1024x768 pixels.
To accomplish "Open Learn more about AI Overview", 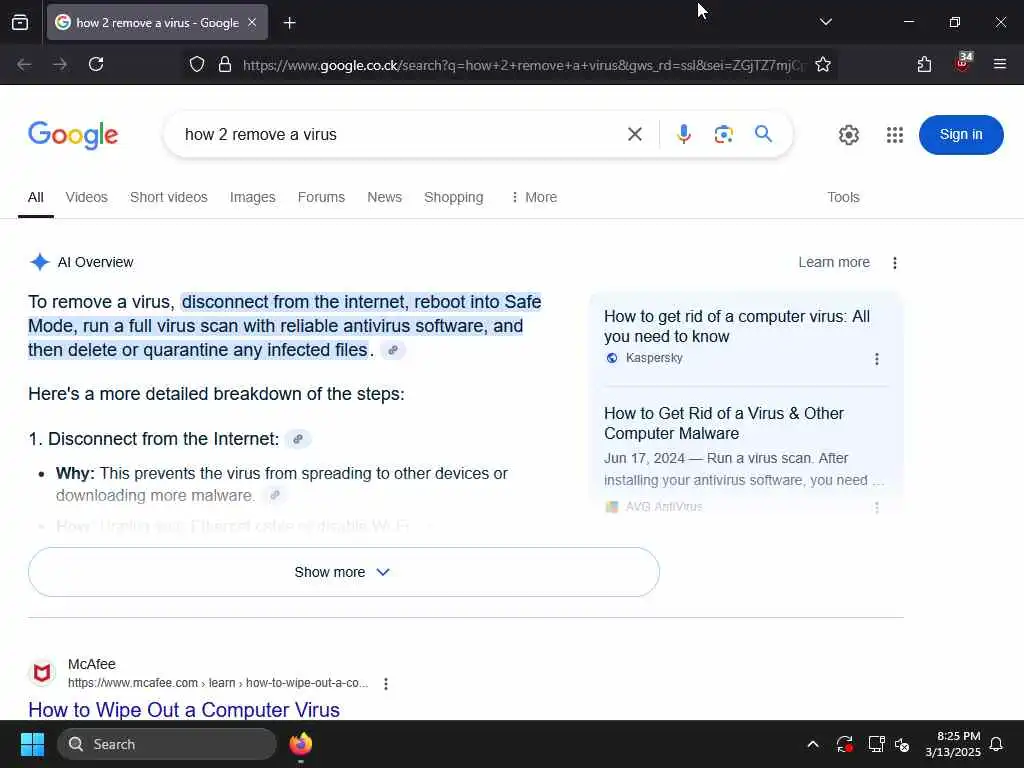I will click(x=834, y=262).
